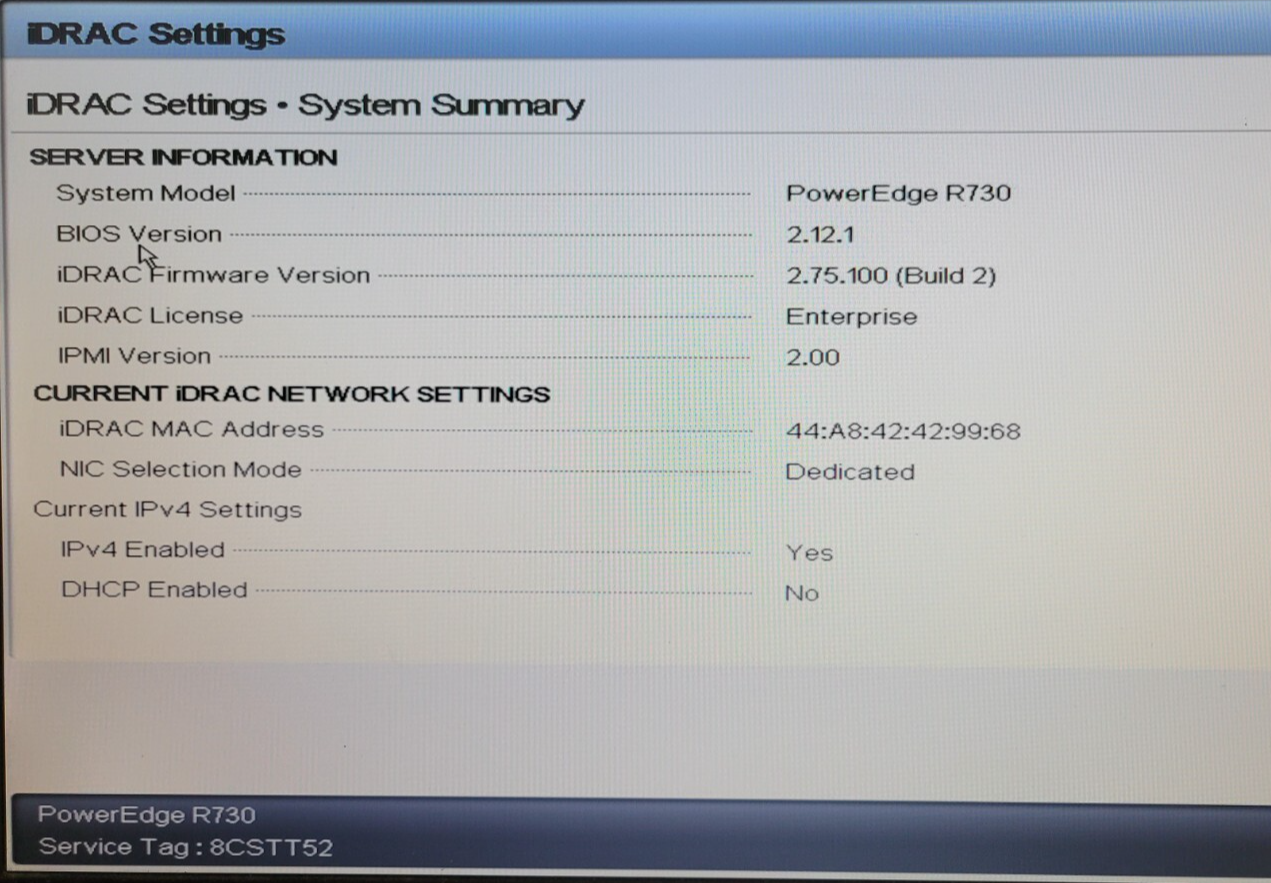Click the MAC address value 44:A8:42:42:99:68
The height and width of the screenshot is (883, 1271).
pos(903,432)
